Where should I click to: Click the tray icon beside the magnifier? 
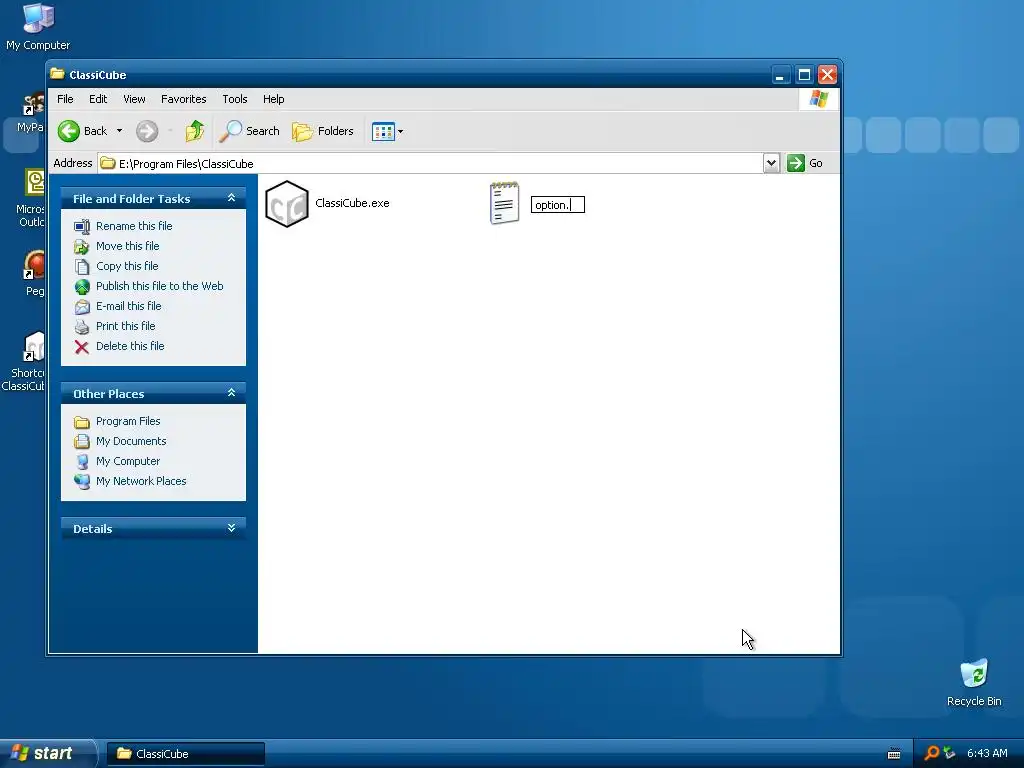point(949,753)
